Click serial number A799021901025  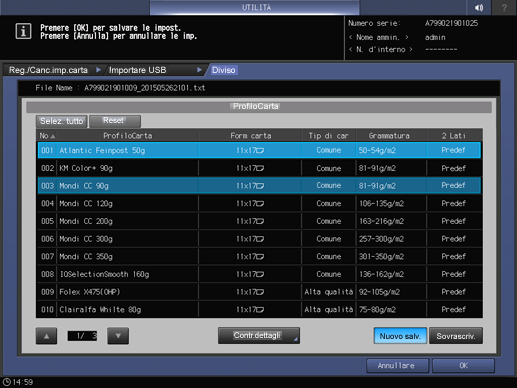451,23
